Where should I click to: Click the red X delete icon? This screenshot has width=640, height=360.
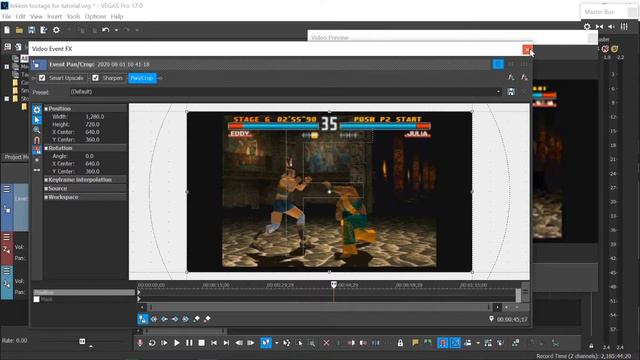[x=326, y=343]
